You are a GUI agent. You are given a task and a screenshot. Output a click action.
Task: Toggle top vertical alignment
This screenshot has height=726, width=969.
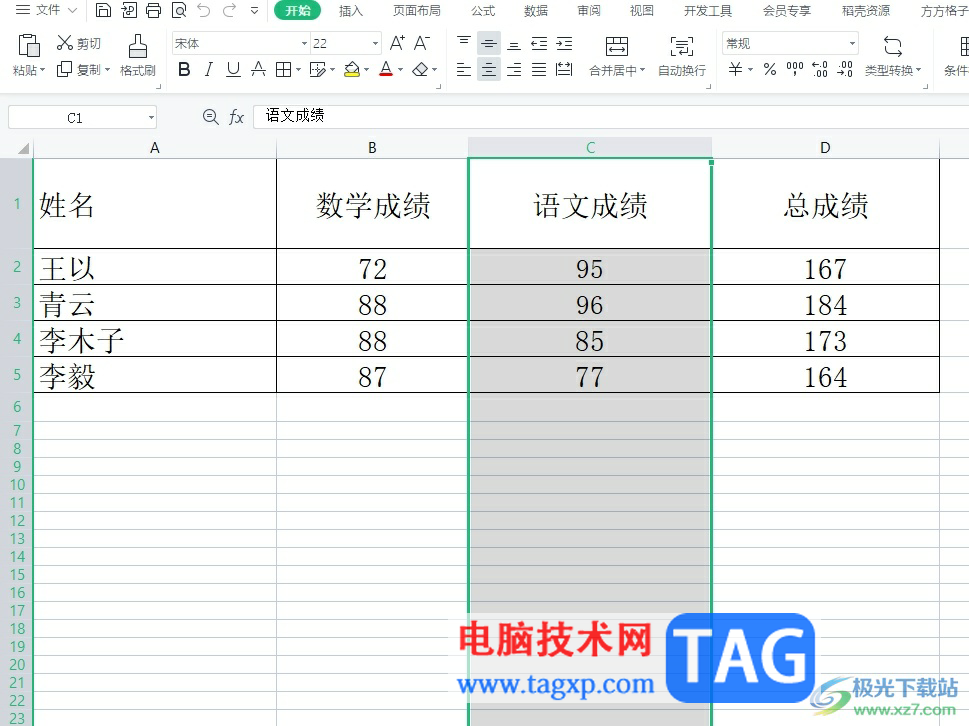pos(463,43)
